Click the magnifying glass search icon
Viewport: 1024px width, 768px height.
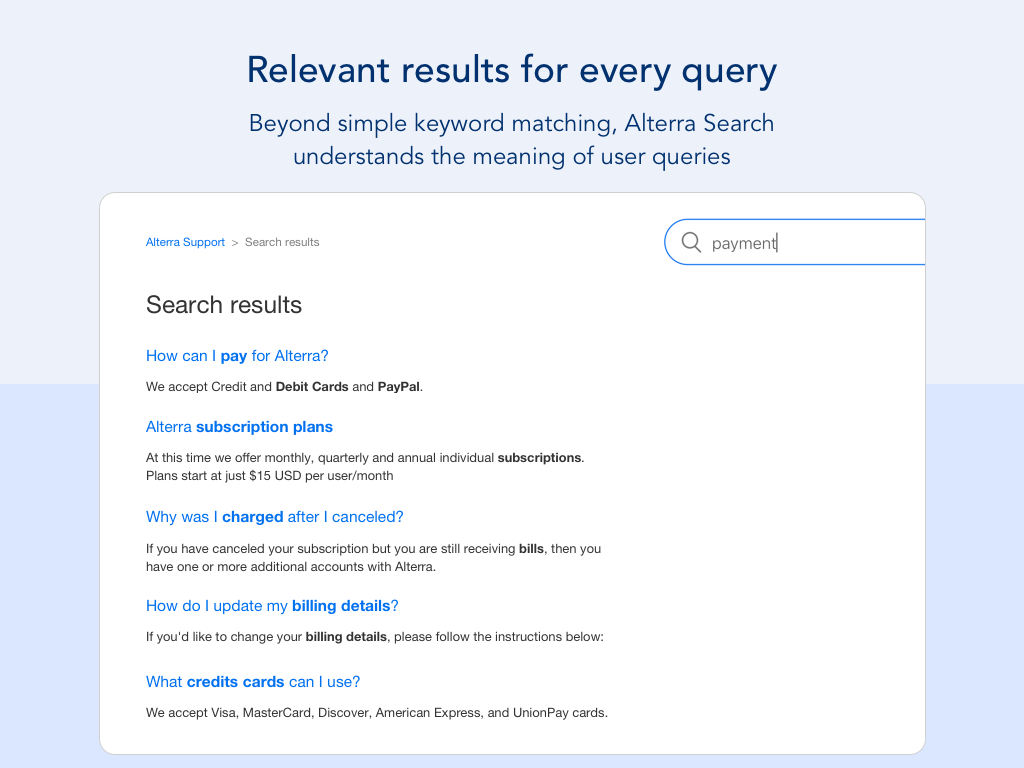click(x=691, y=242)
